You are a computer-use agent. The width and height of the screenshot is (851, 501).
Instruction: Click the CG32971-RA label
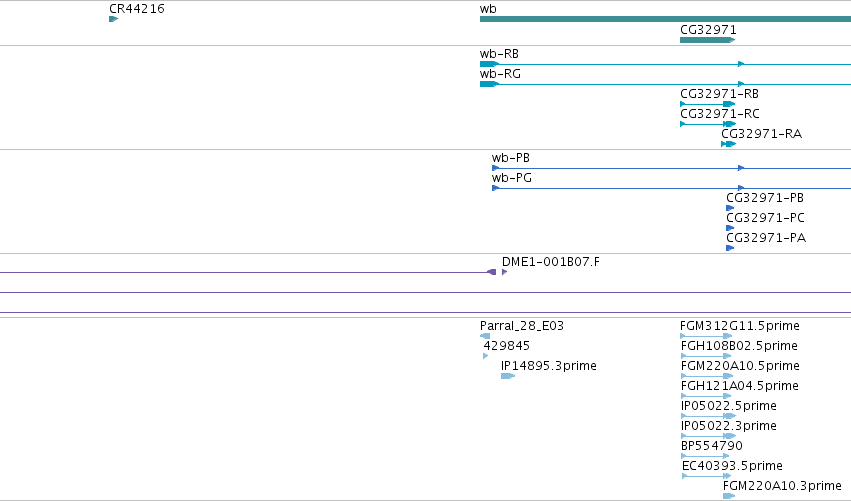pos(761,134)
